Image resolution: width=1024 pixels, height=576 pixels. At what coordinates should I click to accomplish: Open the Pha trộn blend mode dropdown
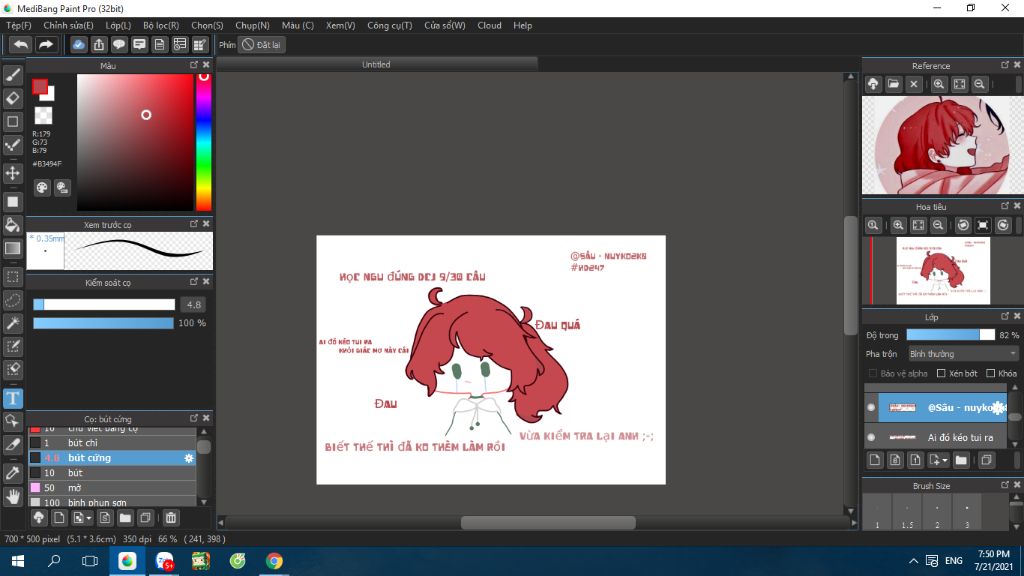[963, 354]
